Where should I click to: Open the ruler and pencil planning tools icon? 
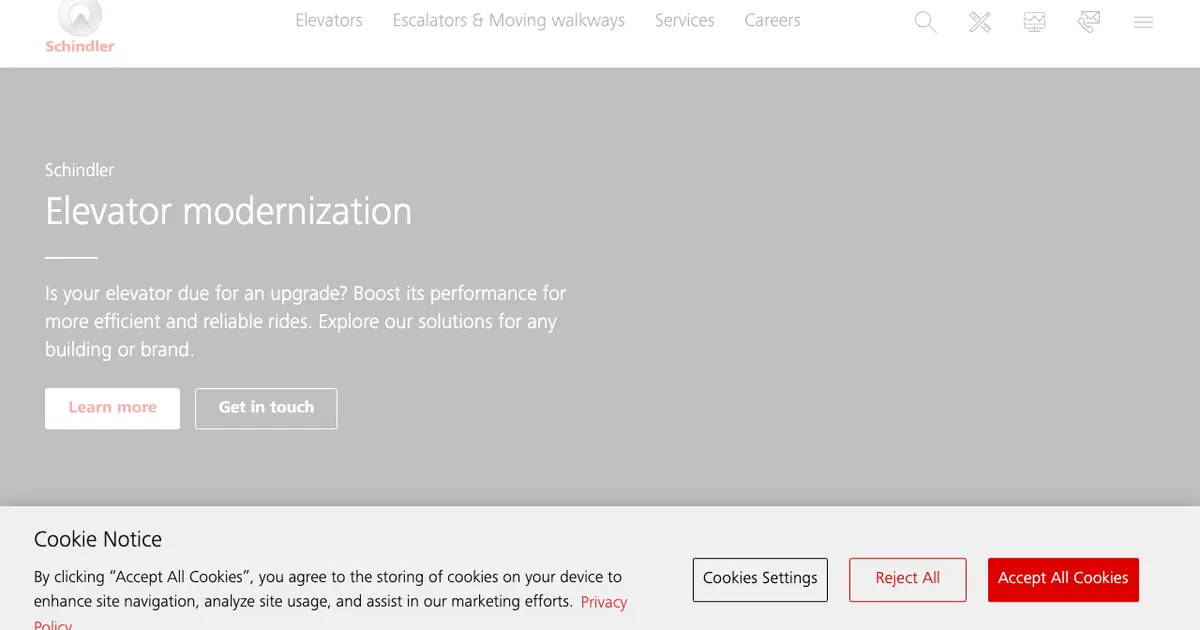point(980,21)
